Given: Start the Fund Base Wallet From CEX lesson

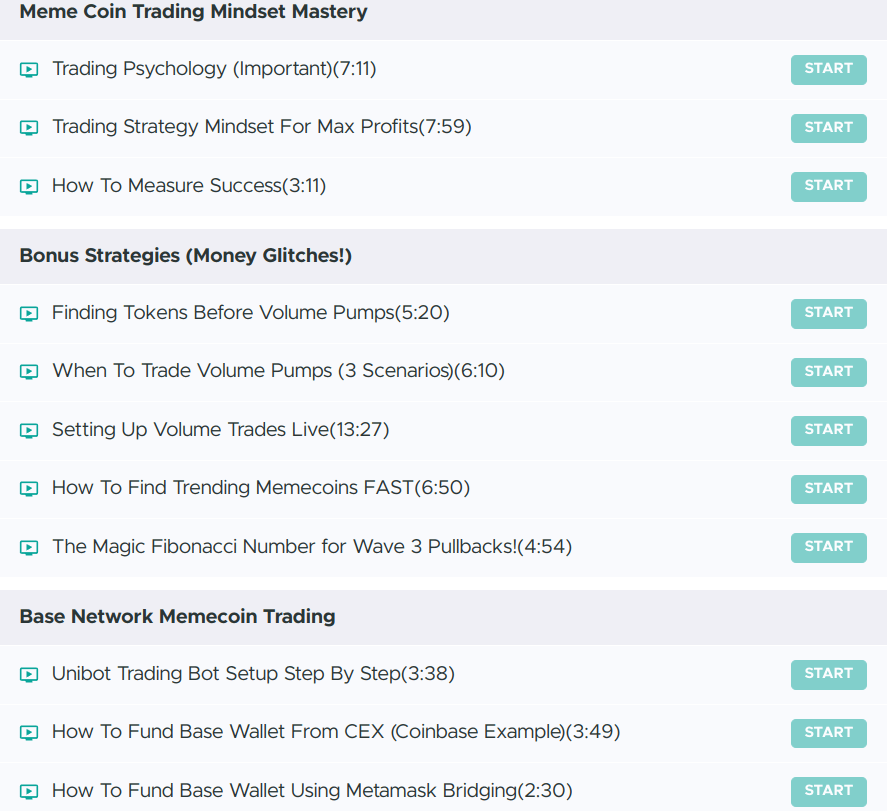Looking at the screenshot, I should pyautogui.click(x=828, y=733).
